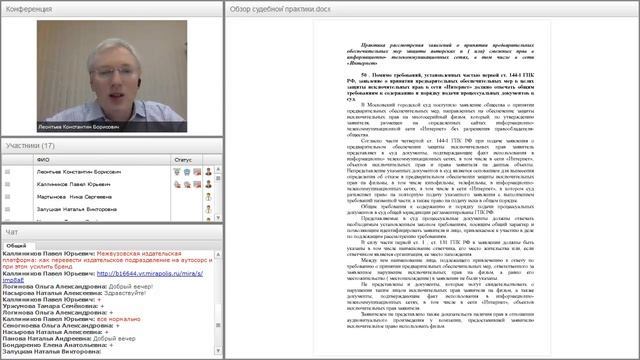Click chat line from Бондаренко Елена Анатольевна
This screenshot has height=360, width=640.
(58, 345)
